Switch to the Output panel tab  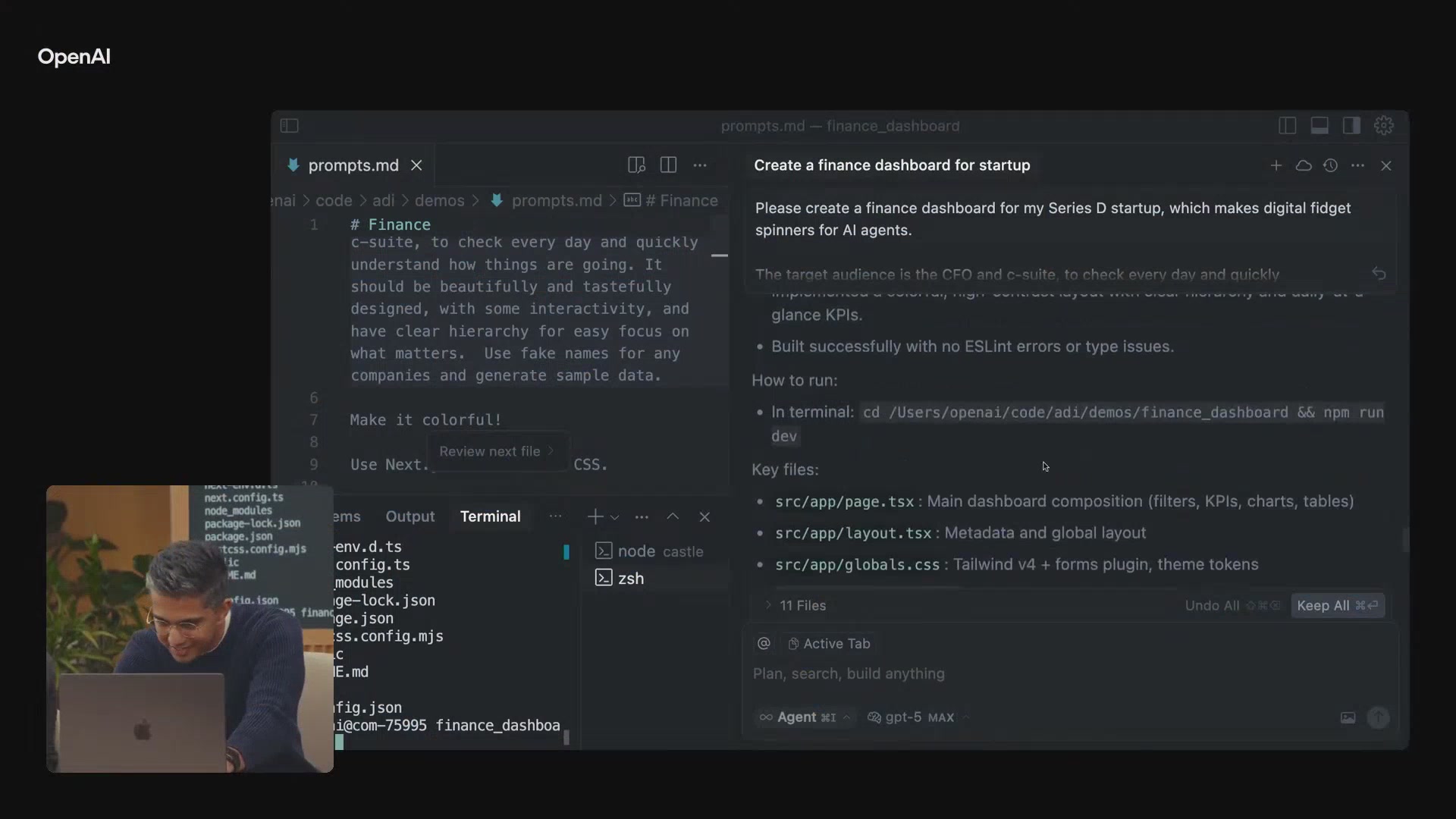[x=409, y=516]
